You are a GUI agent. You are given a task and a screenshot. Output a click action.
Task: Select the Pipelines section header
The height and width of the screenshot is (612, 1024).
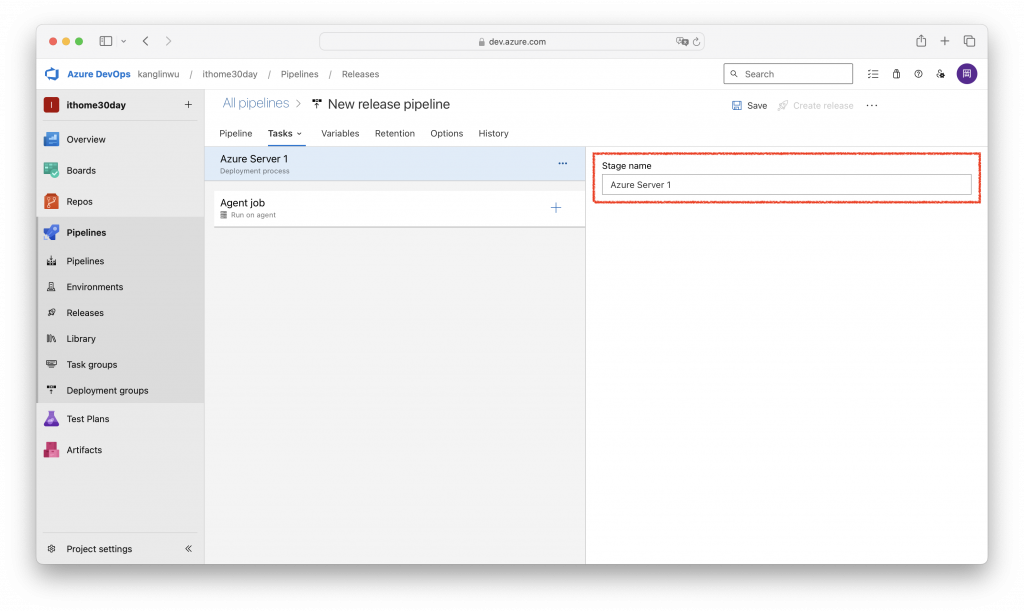(86, 233)
